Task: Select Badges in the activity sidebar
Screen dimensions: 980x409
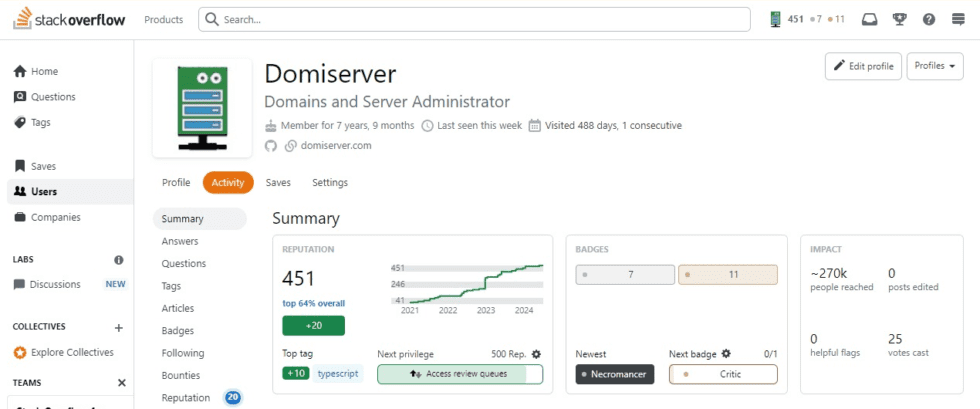Action: (x=178, y=331)
